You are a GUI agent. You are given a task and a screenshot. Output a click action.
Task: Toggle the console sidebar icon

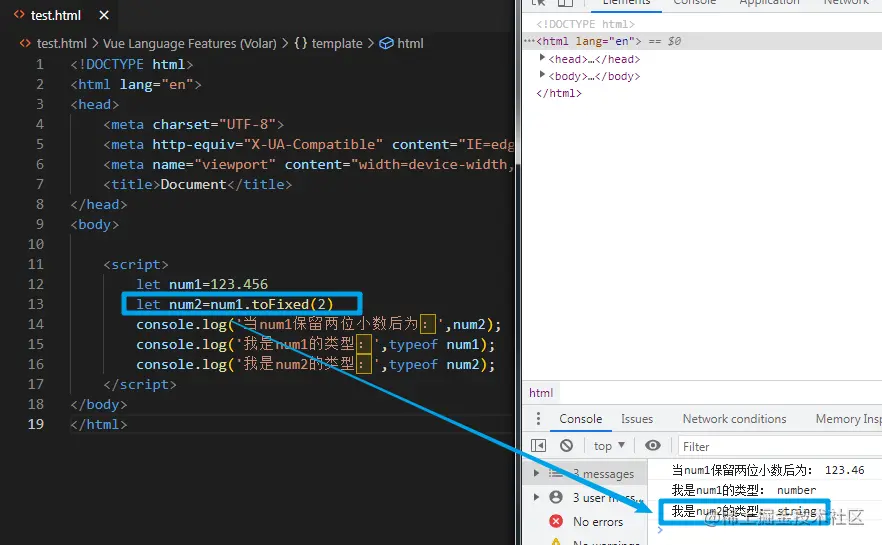pos(538,446)
